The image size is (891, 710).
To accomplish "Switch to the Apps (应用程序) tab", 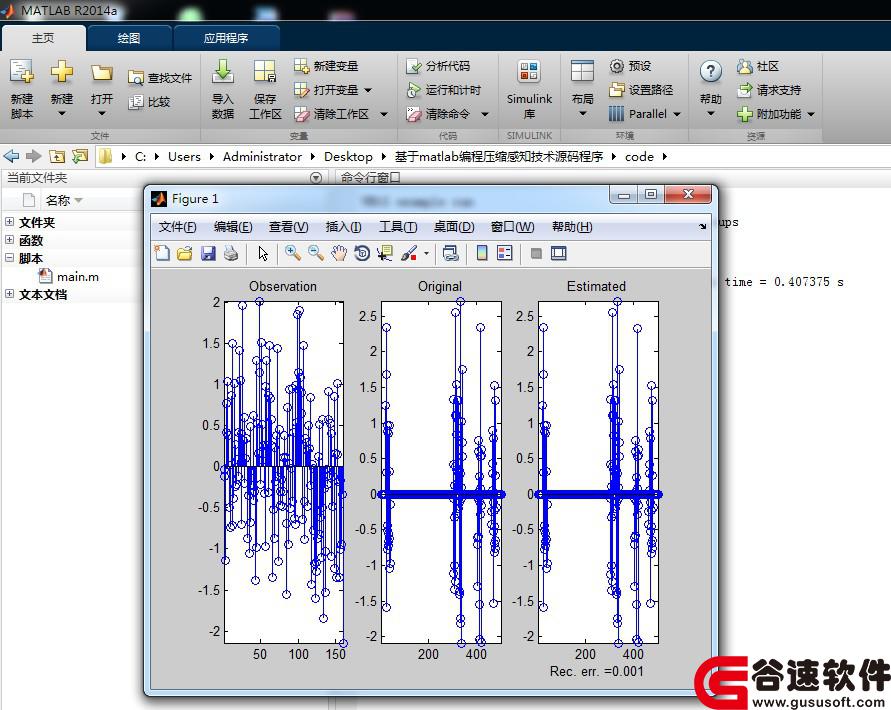I will (x=226, y=38).
